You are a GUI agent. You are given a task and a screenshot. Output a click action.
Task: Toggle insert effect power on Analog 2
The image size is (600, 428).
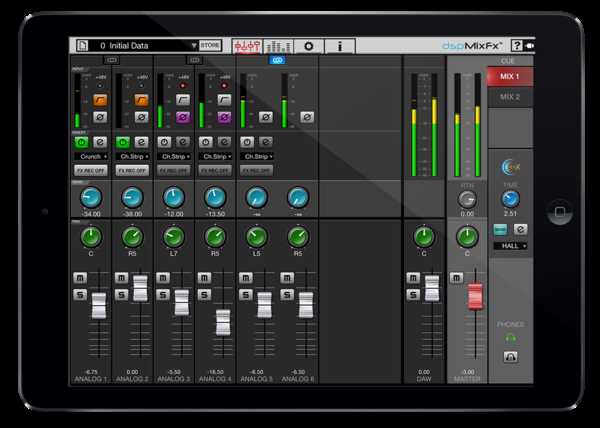122,142
